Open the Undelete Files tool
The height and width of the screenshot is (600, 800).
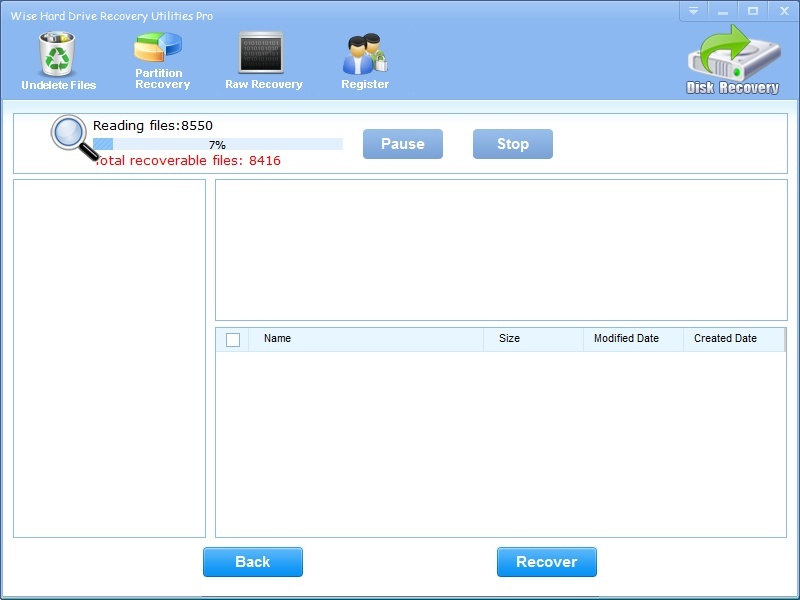click(58, 61)
